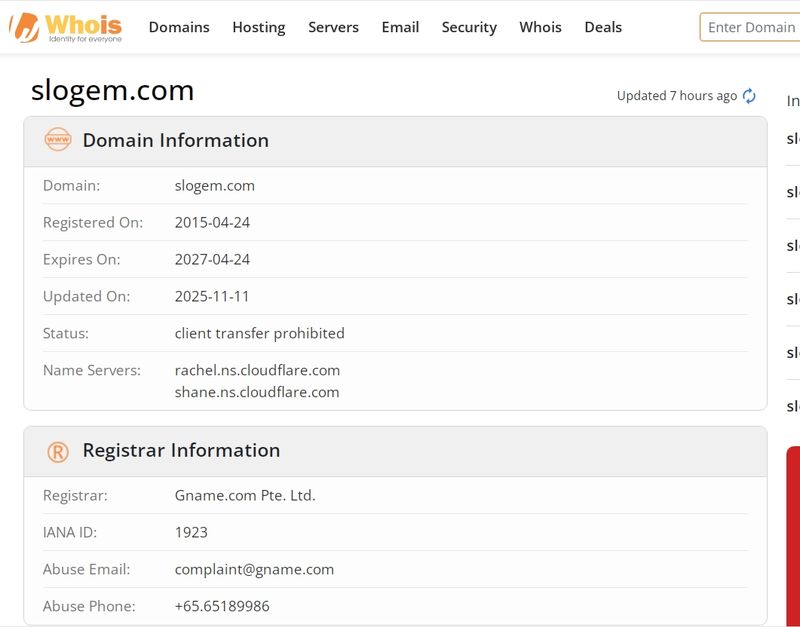
Task: Refresh the record via the update icon
Action: pyautogui.click(x=749, y=96)
